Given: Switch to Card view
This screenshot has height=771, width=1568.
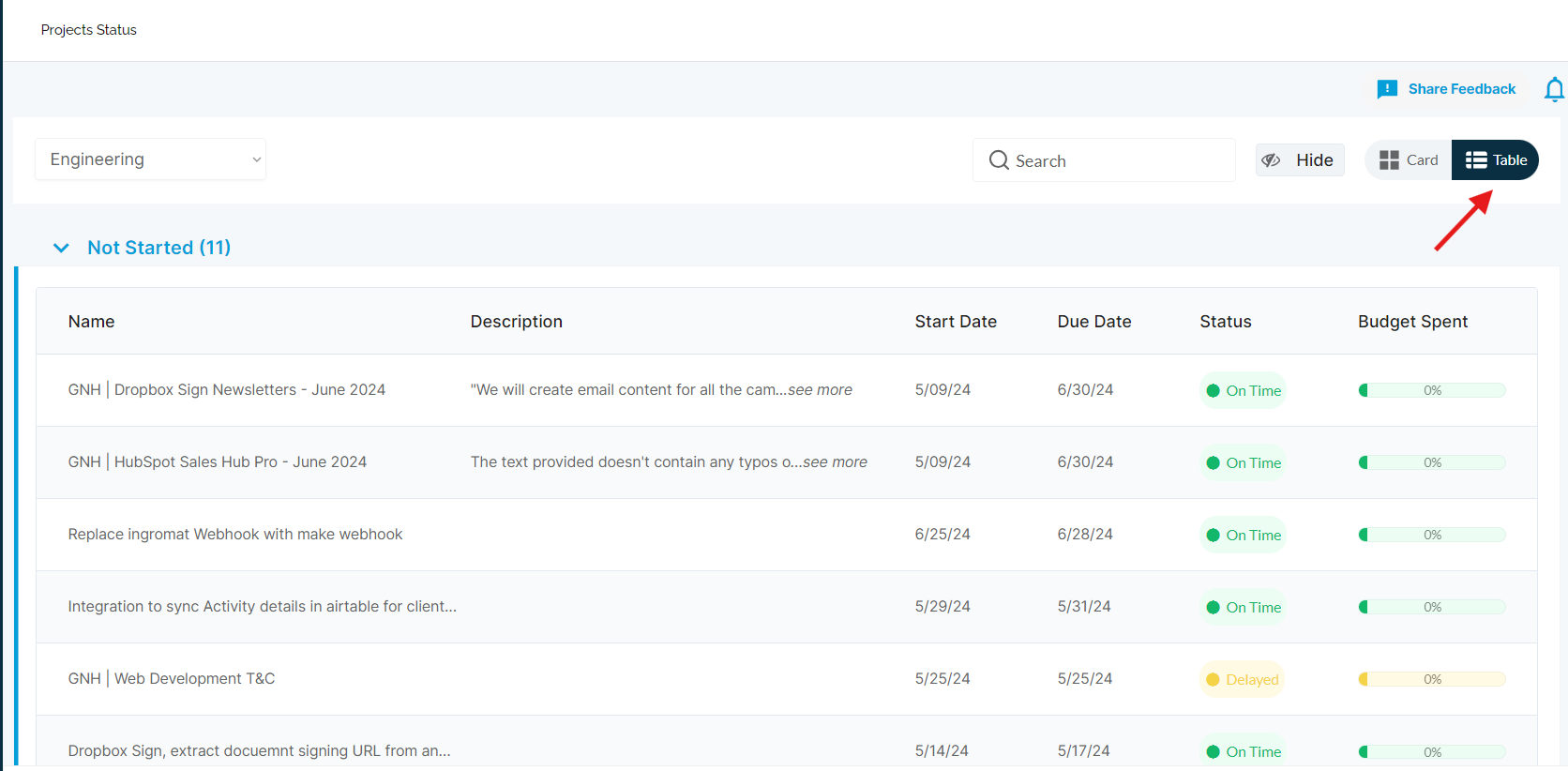Looking at the screenshot, I should (1409, 160).
